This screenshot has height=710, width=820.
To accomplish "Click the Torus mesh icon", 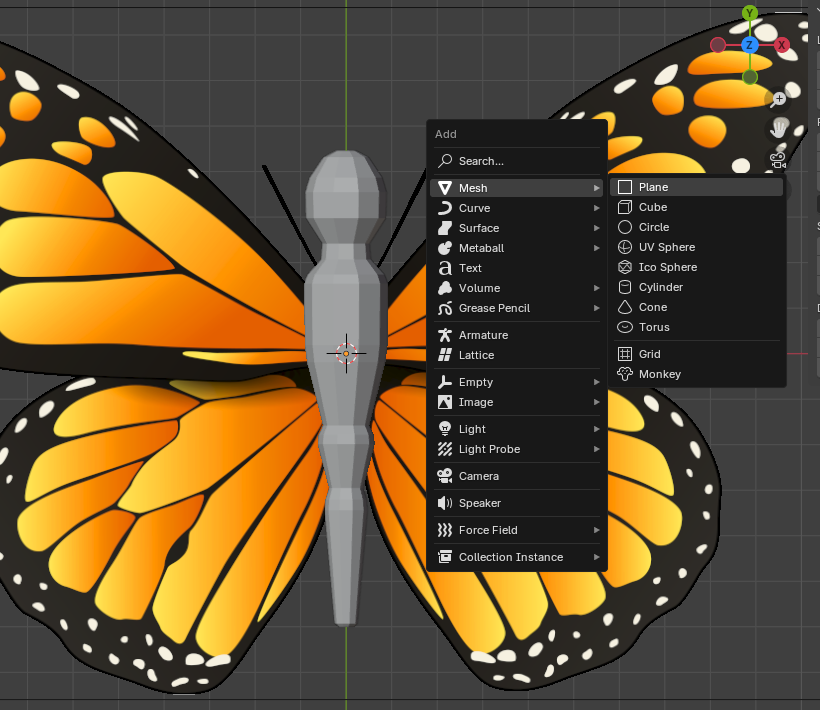I will tap(625, 327).
